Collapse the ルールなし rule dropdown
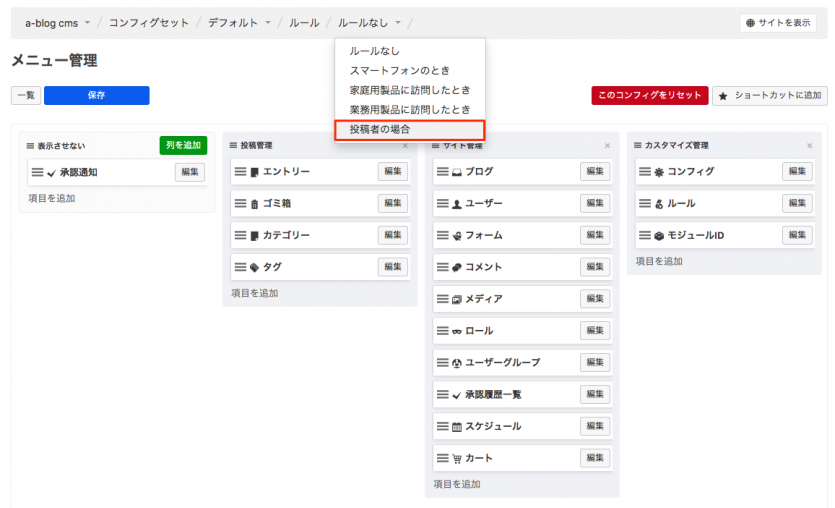The width and height of the screenshot is (835, 508). [398, 22]
